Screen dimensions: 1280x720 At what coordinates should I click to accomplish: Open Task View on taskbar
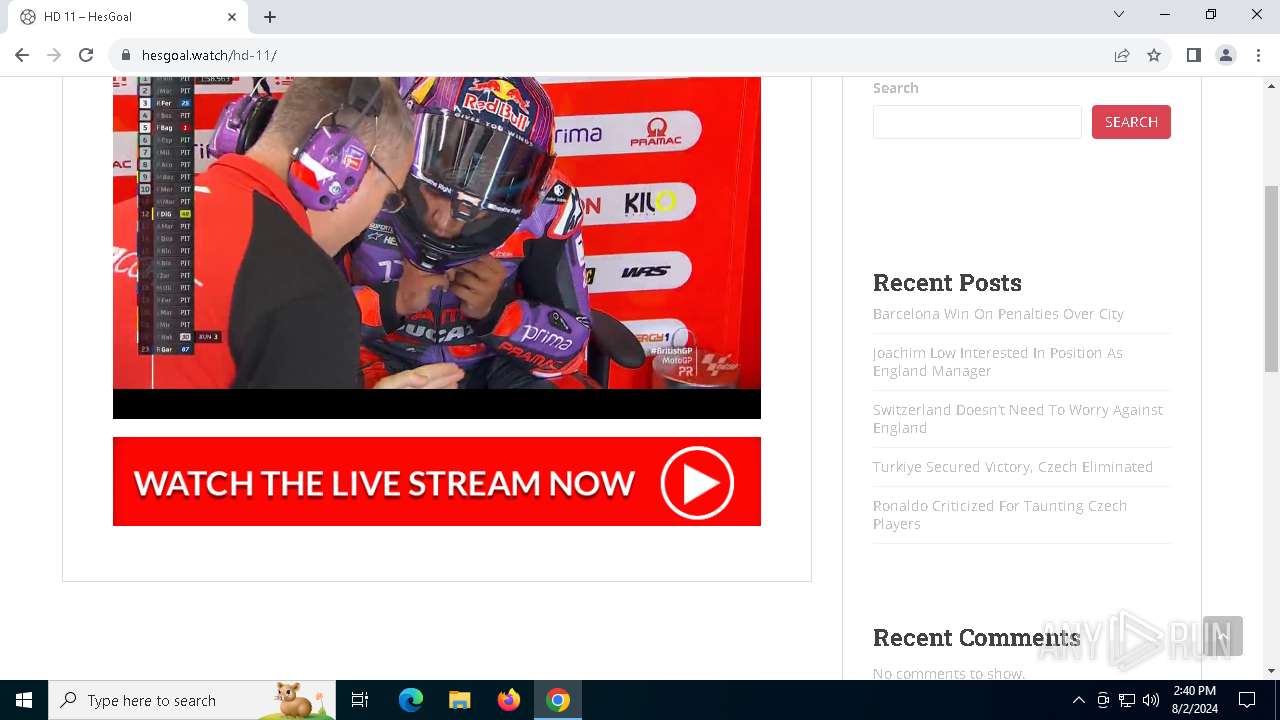pos(360,700)
